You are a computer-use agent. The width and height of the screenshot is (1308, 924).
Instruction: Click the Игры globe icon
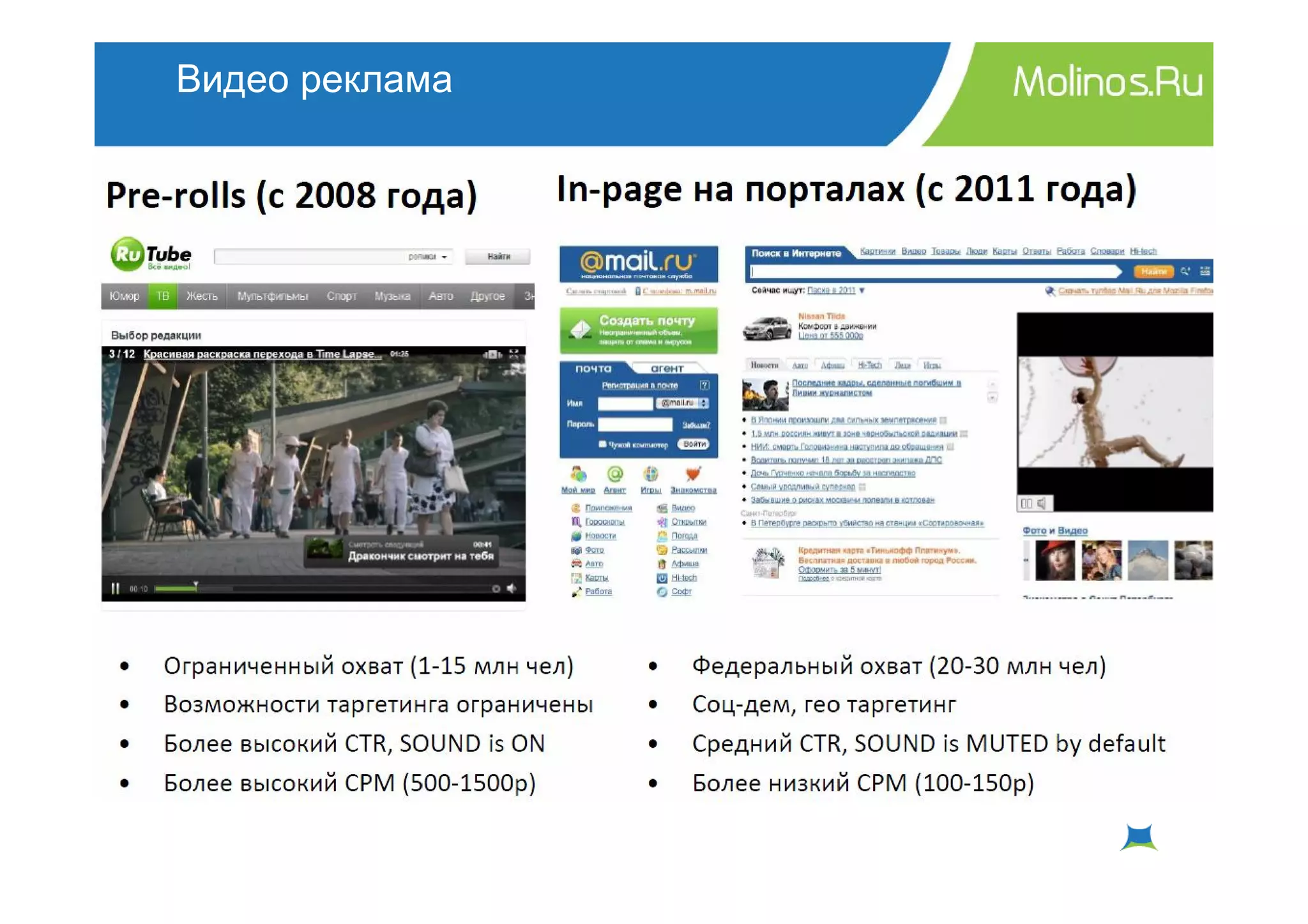[x=650, y=474]
